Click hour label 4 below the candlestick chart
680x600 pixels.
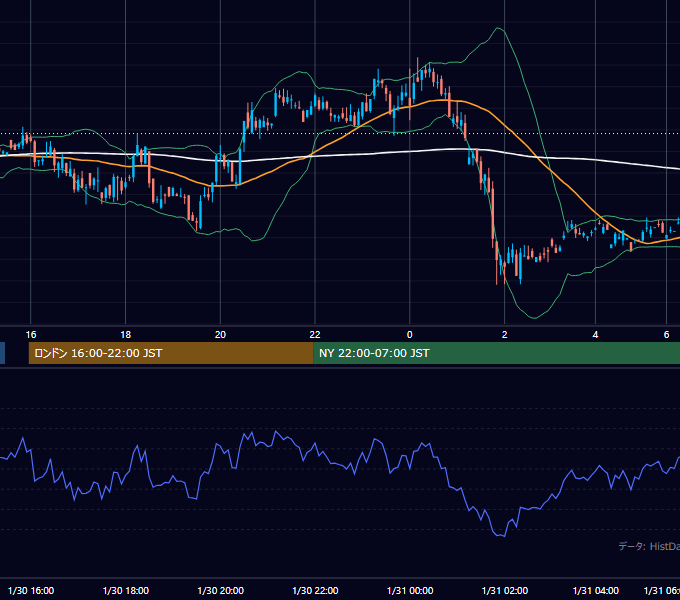coord(595,335)
